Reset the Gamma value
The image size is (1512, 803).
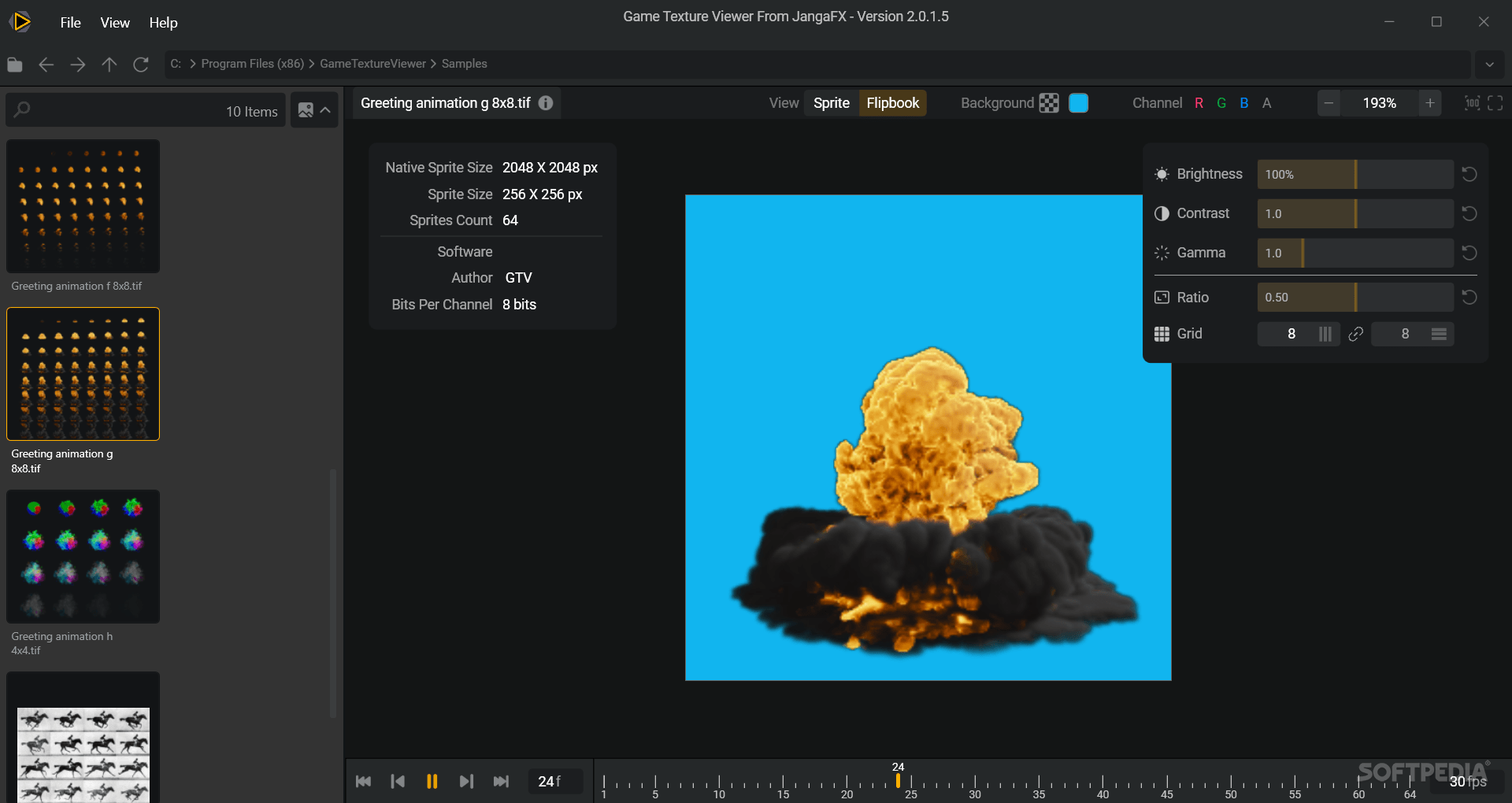coord(1469,253)
